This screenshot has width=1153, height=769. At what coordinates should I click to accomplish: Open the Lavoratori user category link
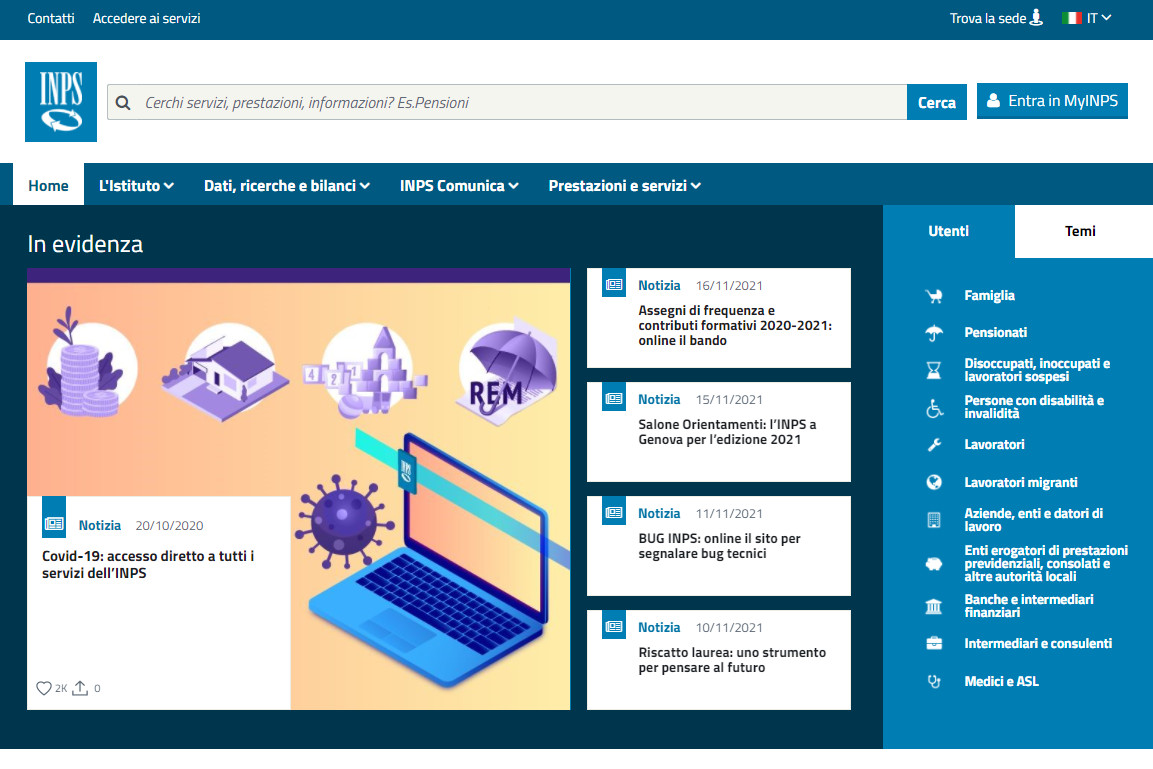994,445
